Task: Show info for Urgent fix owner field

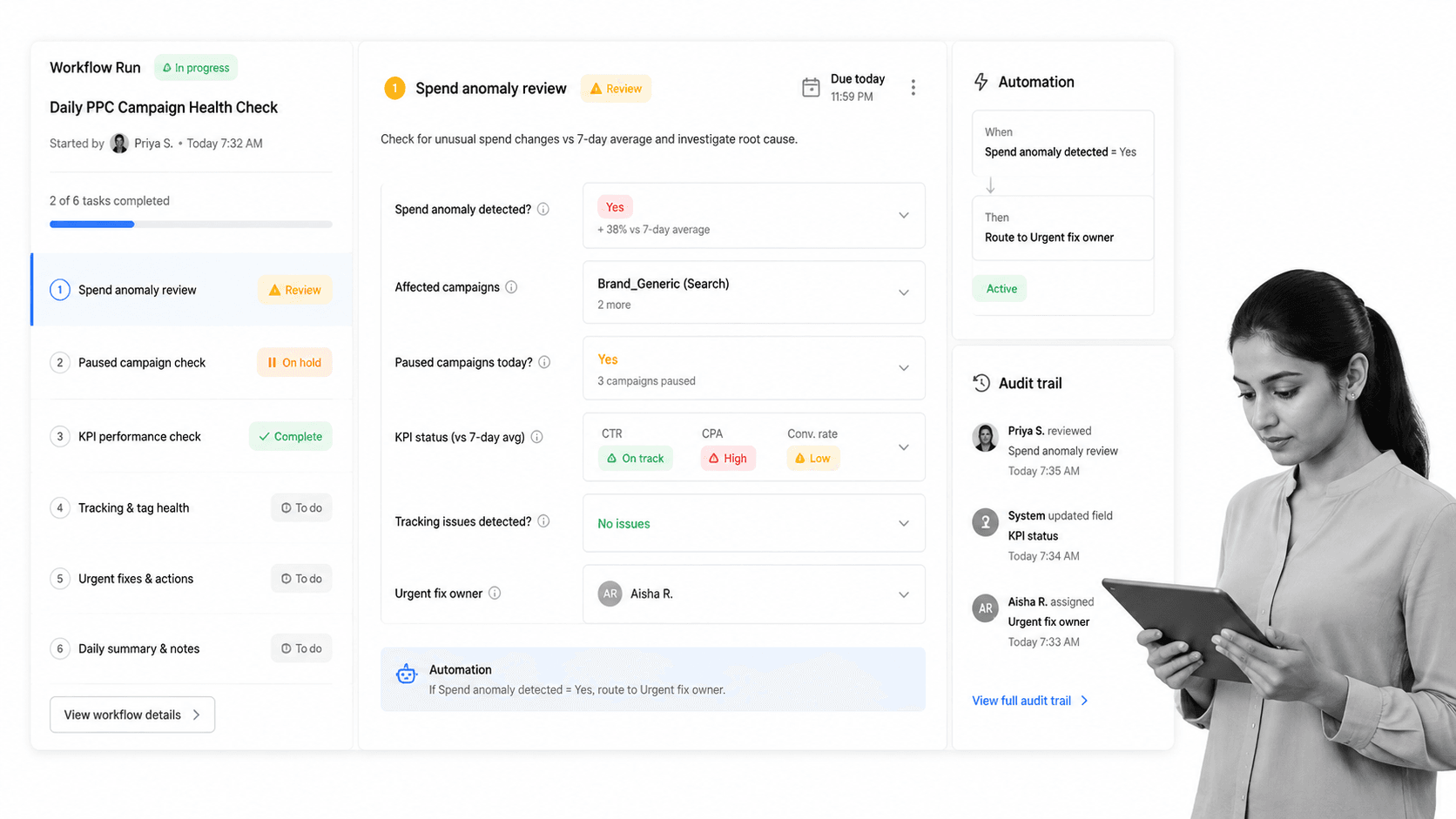Action: click(495, 594)
